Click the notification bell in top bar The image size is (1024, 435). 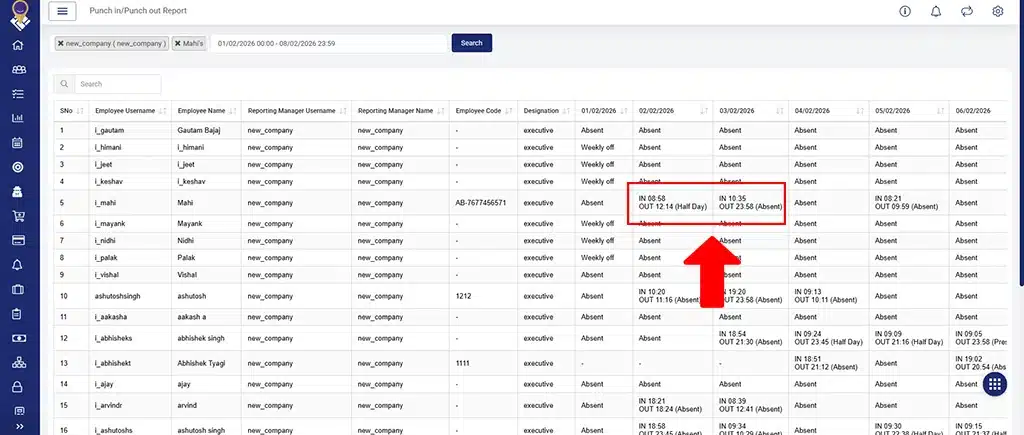936,11
